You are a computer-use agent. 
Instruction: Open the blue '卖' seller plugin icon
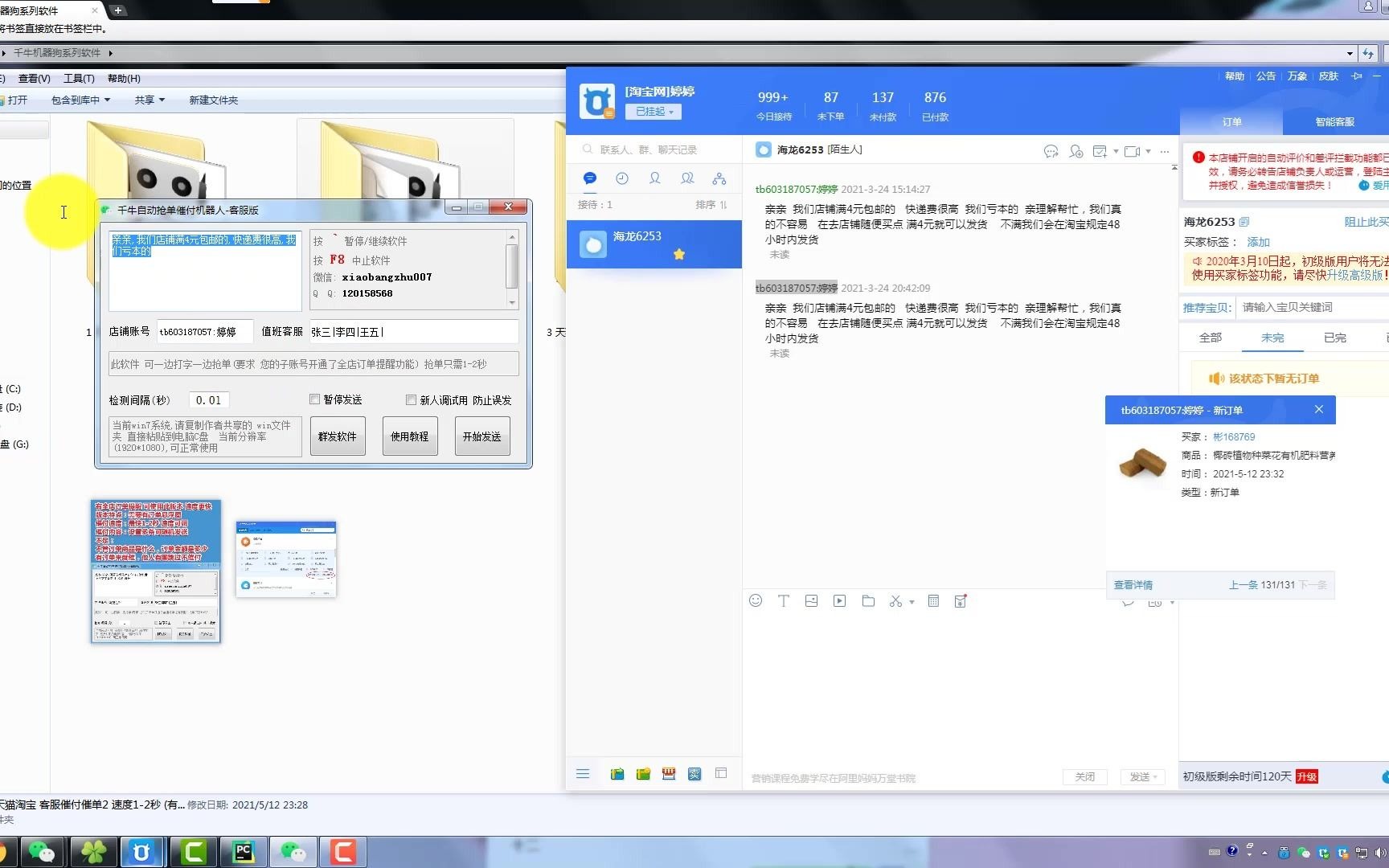point(694,774)
